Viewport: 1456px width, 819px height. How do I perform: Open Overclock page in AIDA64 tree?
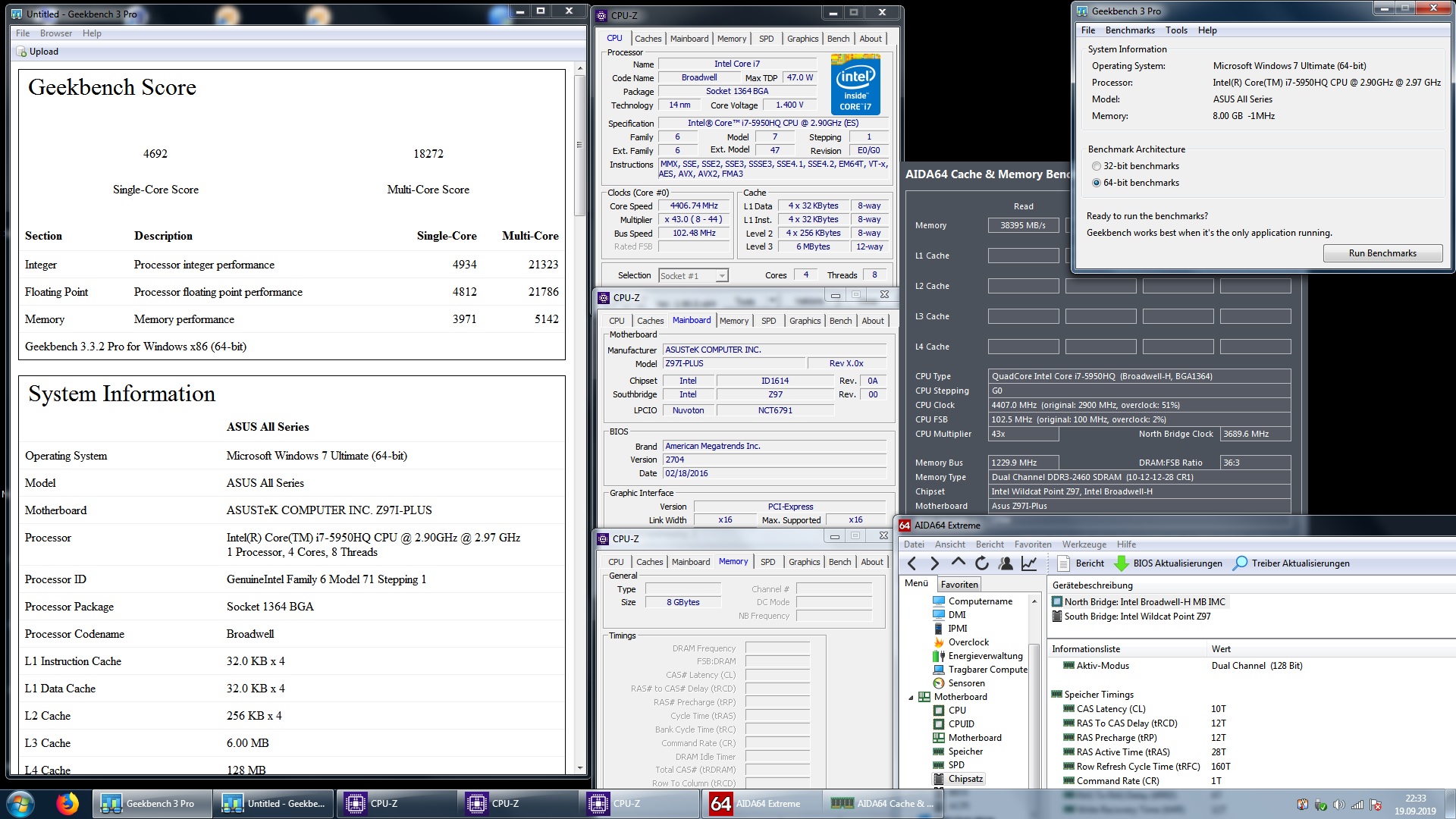tap(960, 642)
